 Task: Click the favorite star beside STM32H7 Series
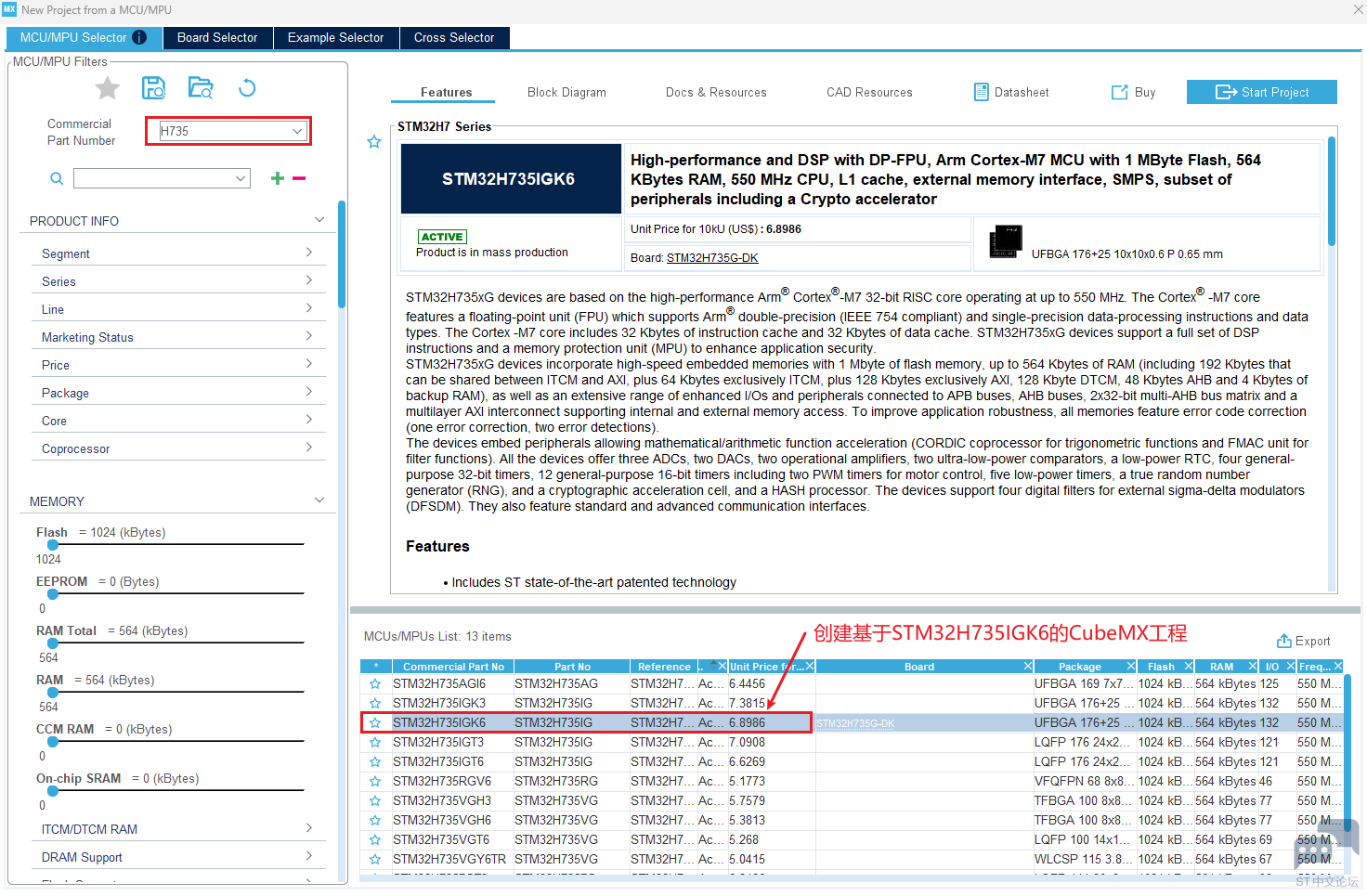coord(374,142)
